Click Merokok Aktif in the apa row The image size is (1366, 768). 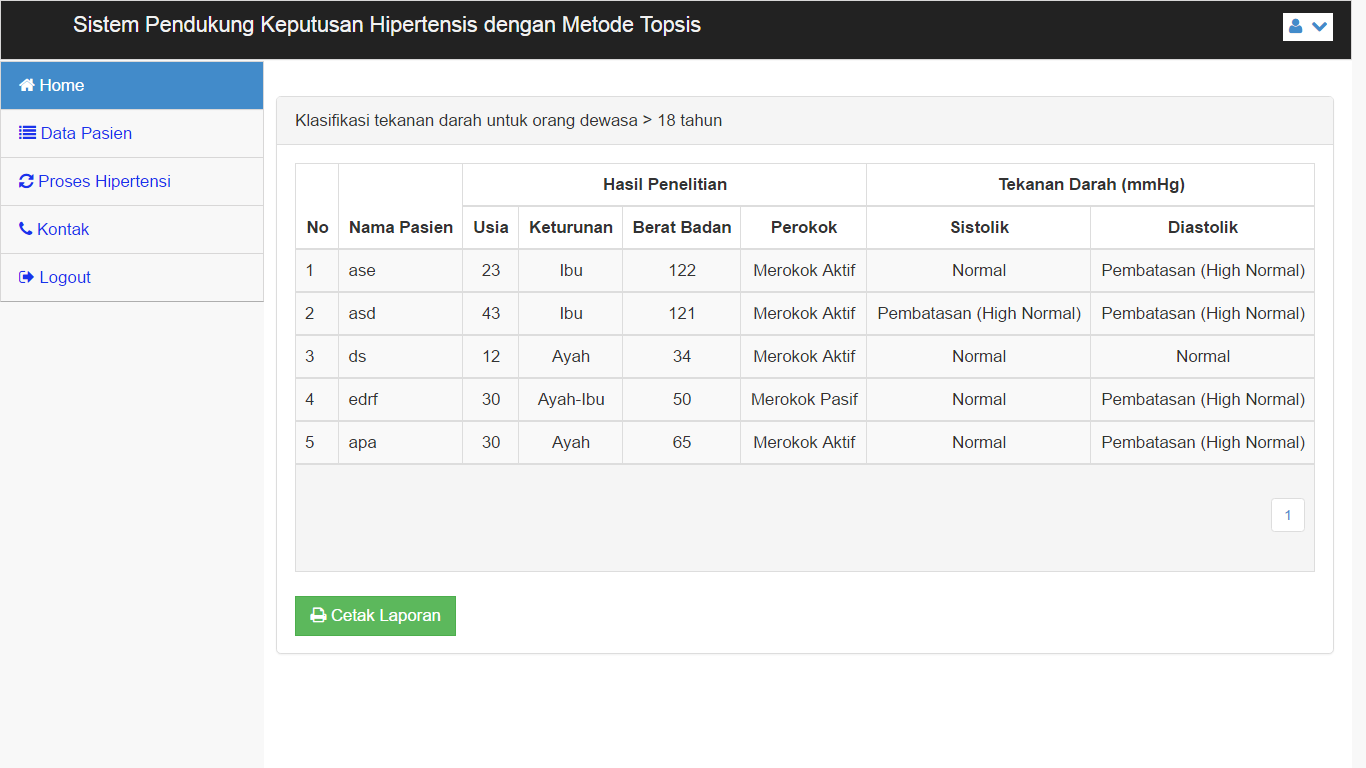coord(804,442)
